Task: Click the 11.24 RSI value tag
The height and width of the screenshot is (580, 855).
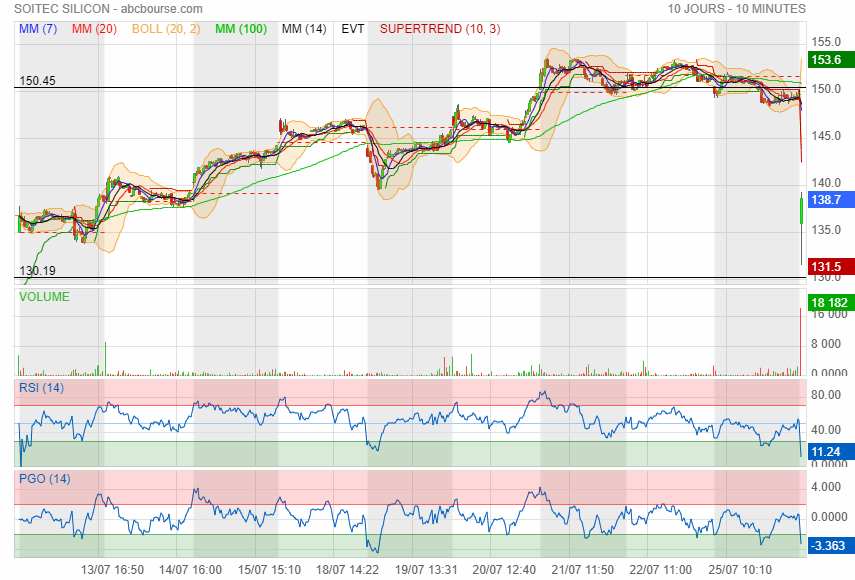Action: [x=825, y=451]
